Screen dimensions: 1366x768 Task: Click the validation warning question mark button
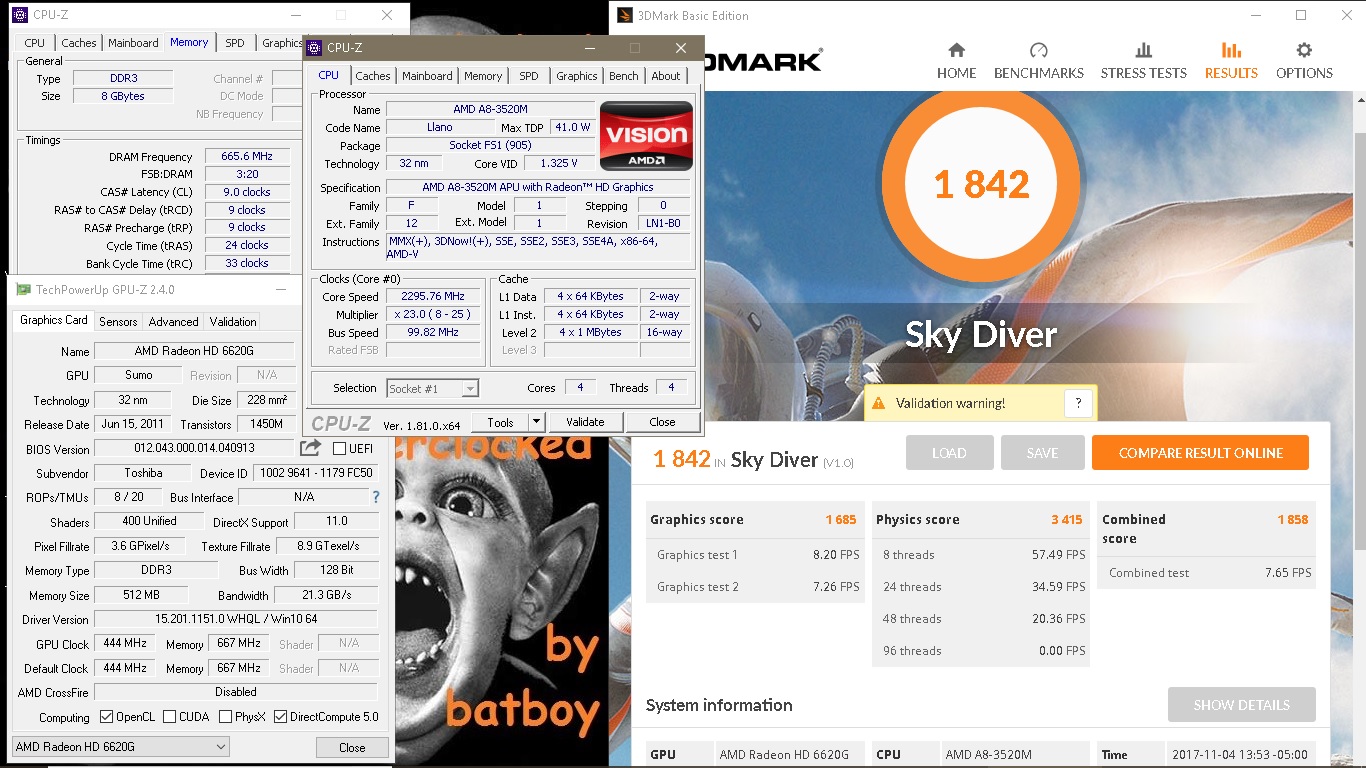point(1078,403)
